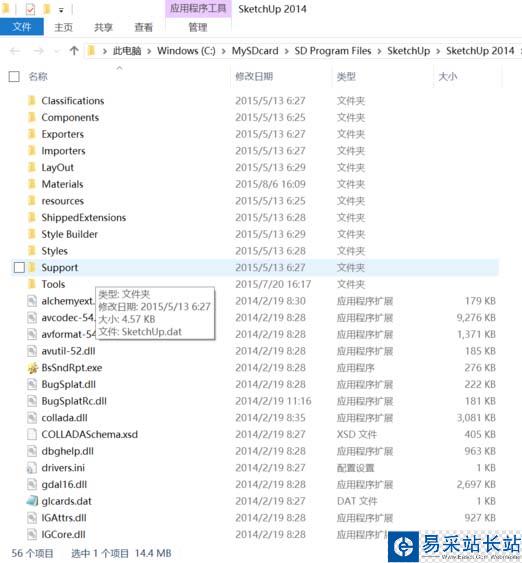Sort by the 类型 column header
Image resolution: width=522 pixels, height=563 pixels.
click(346, 76)
